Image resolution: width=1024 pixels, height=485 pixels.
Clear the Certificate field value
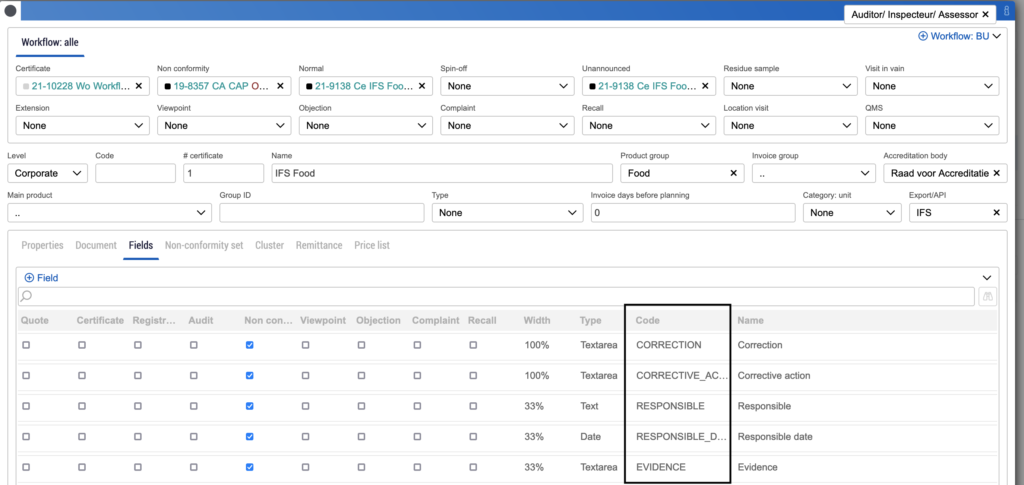point(138,86)
